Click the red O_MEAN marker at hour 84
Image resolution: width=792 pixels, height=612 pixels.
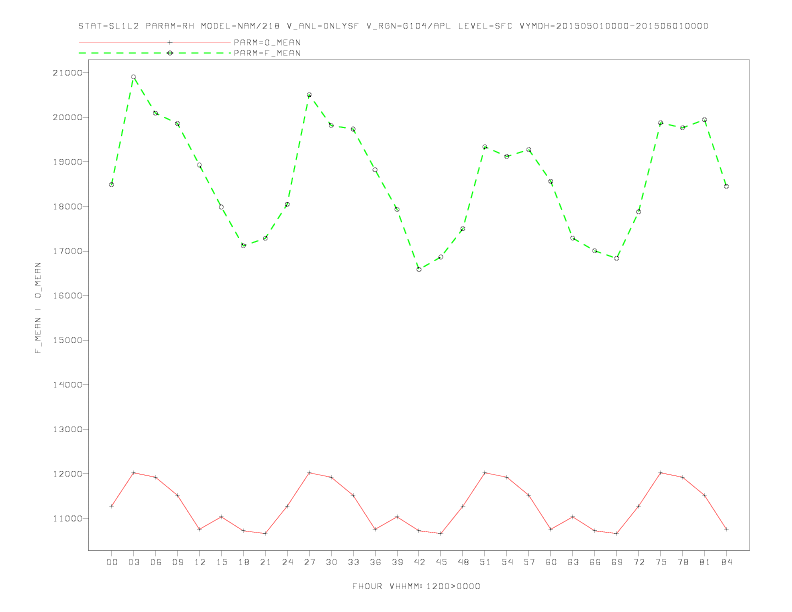point(726,529)
